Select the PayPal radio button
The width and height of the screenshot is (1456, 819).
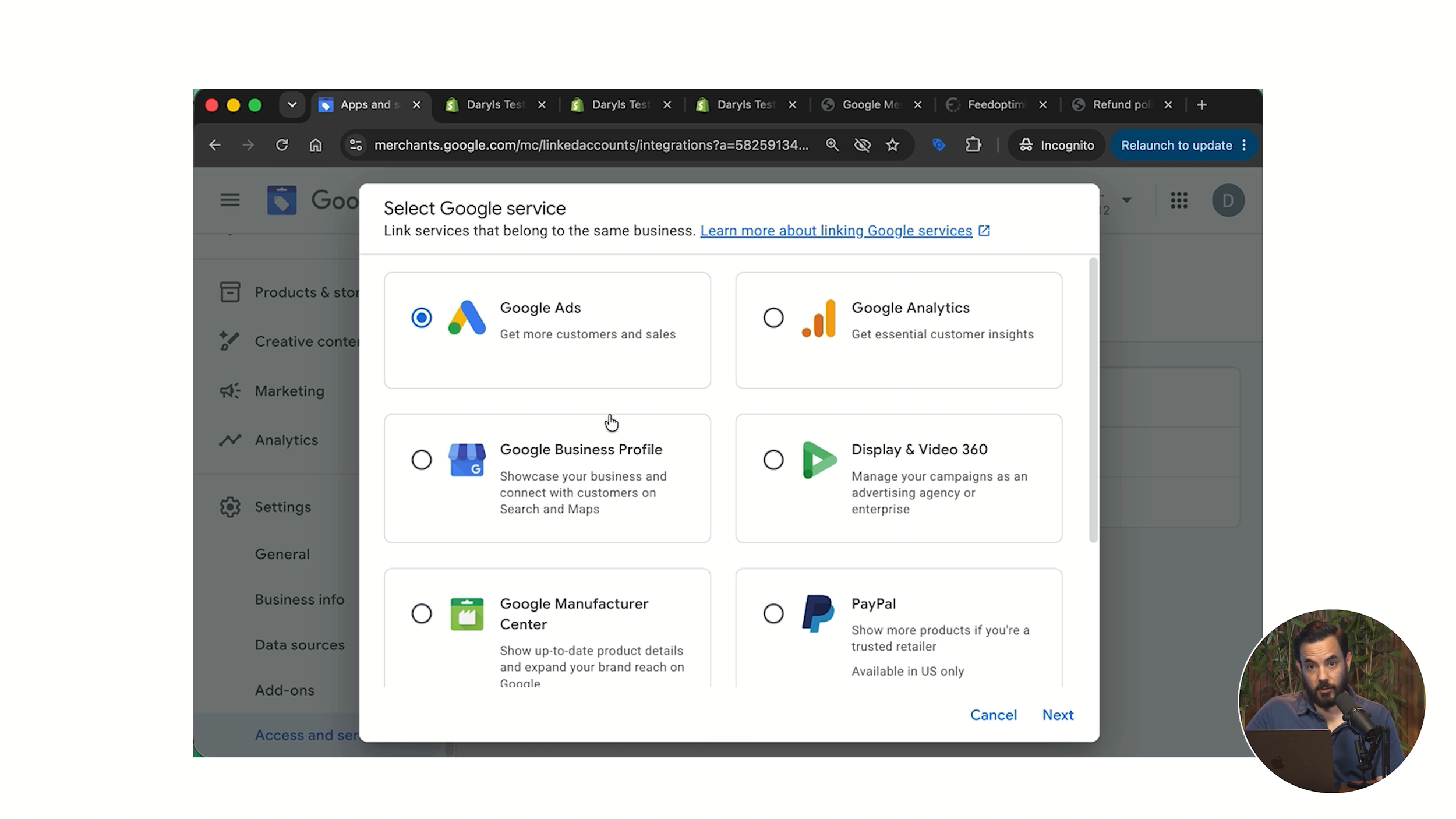(773, 613)
